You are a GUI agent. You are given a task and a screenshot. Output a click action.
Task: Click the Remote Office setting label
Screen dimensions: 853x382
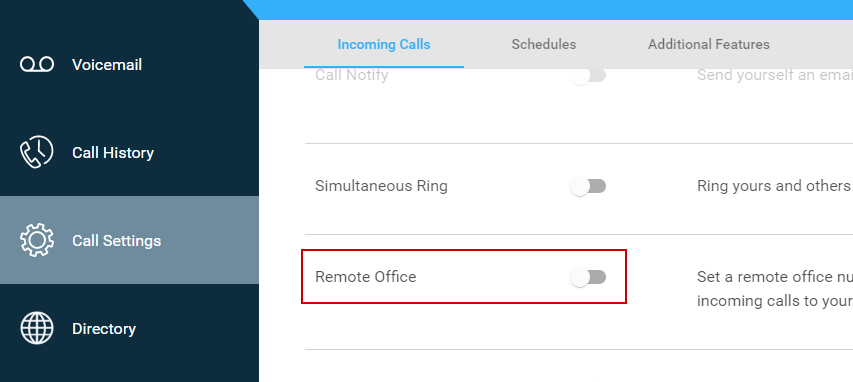click(x=366, y=276)
